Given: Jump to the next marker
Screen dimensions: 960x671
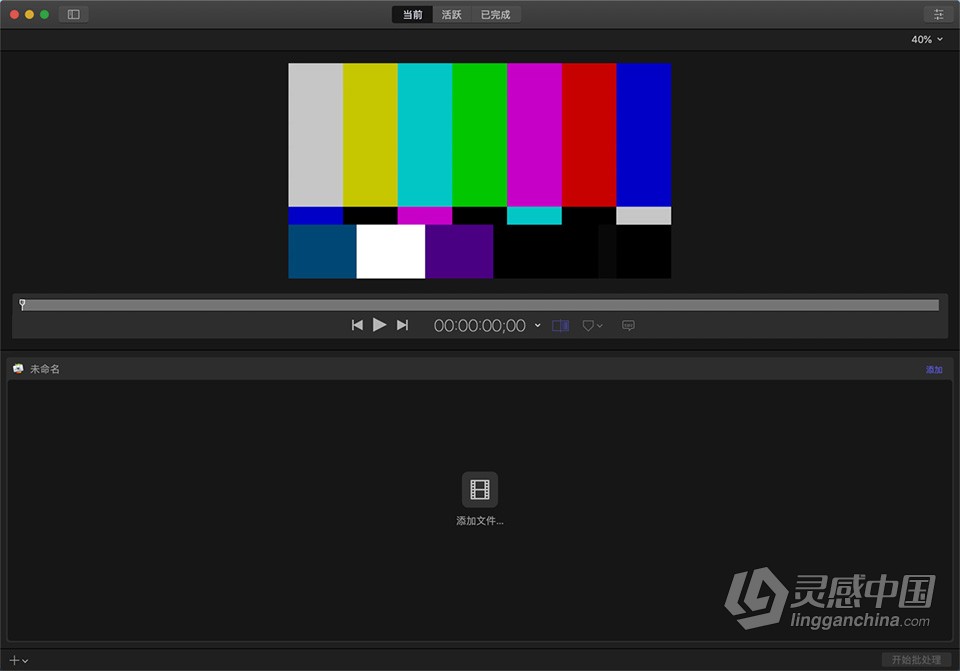Looking at the screenshot, I should [x=402, y=325].
